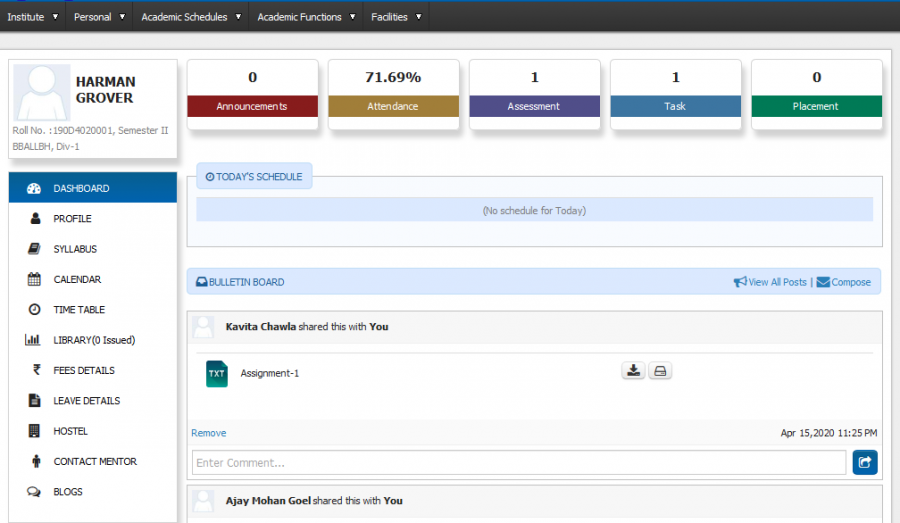
Task: Click the Hostel building icon
Action: (x=34, y=431)
